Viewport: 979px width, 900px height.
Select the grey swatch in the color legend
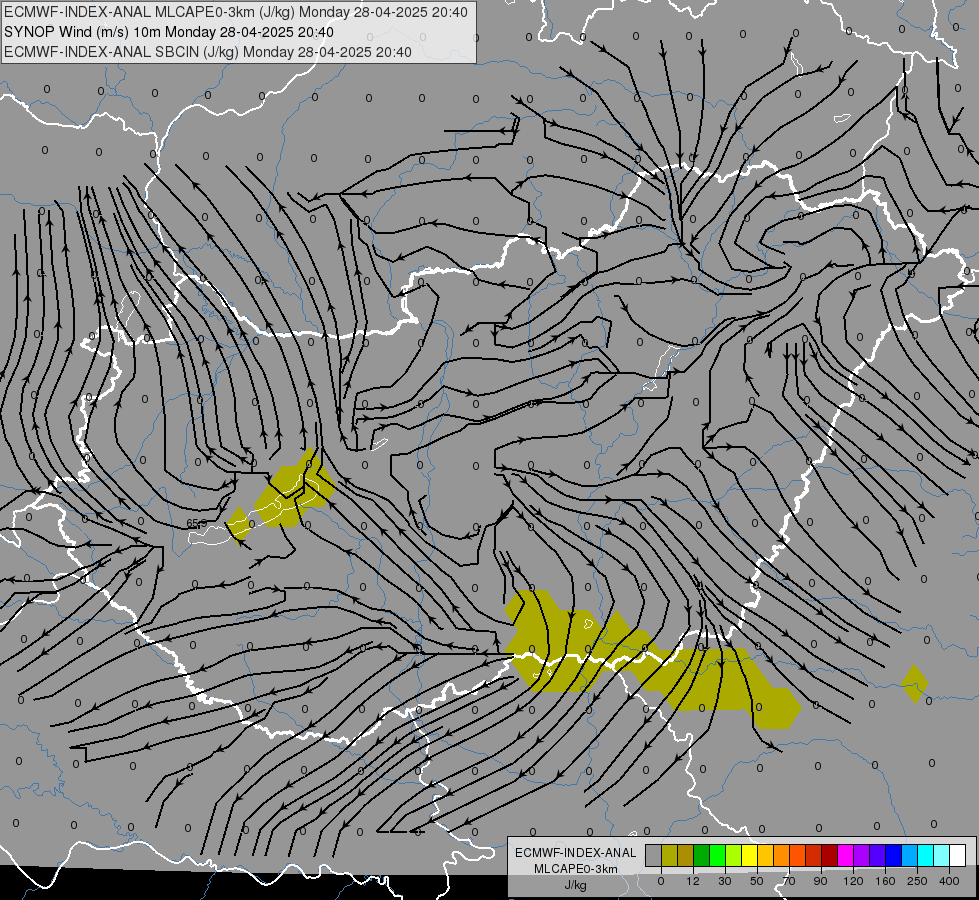pos(654,855)
